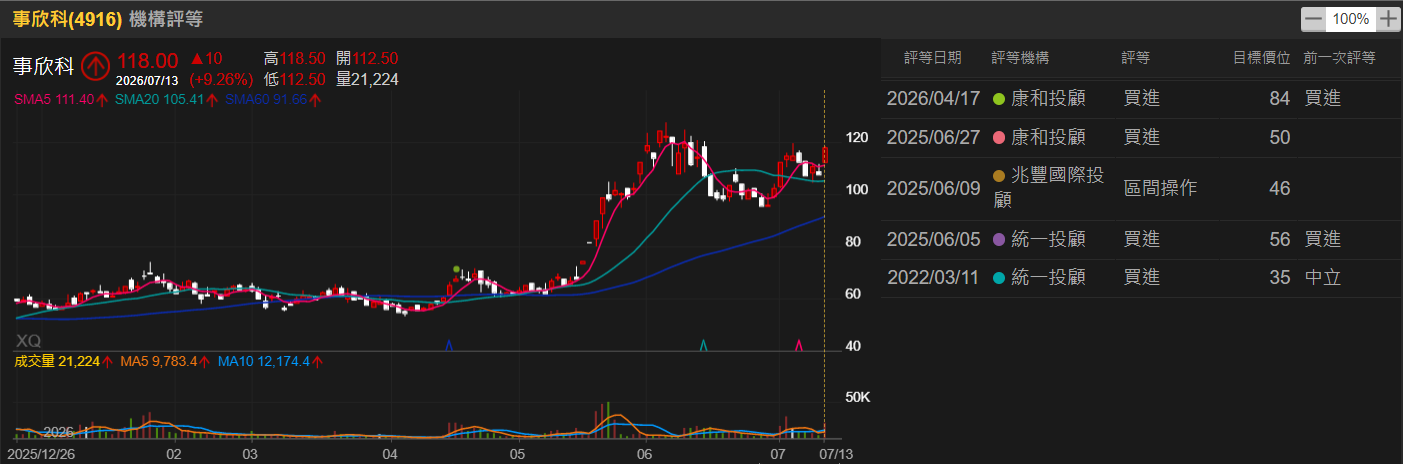This screenshot has width=1403, height=464.
Task: Select the 2026/04/17 康和投顧 rating row
Action: (x=1141, y=98)
